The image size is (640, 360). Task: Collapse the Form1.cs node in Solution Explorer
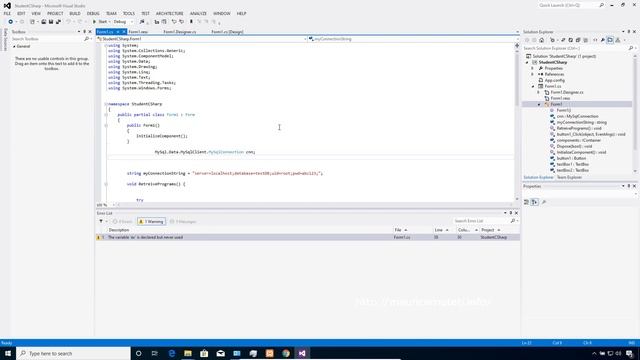(533, 87)
